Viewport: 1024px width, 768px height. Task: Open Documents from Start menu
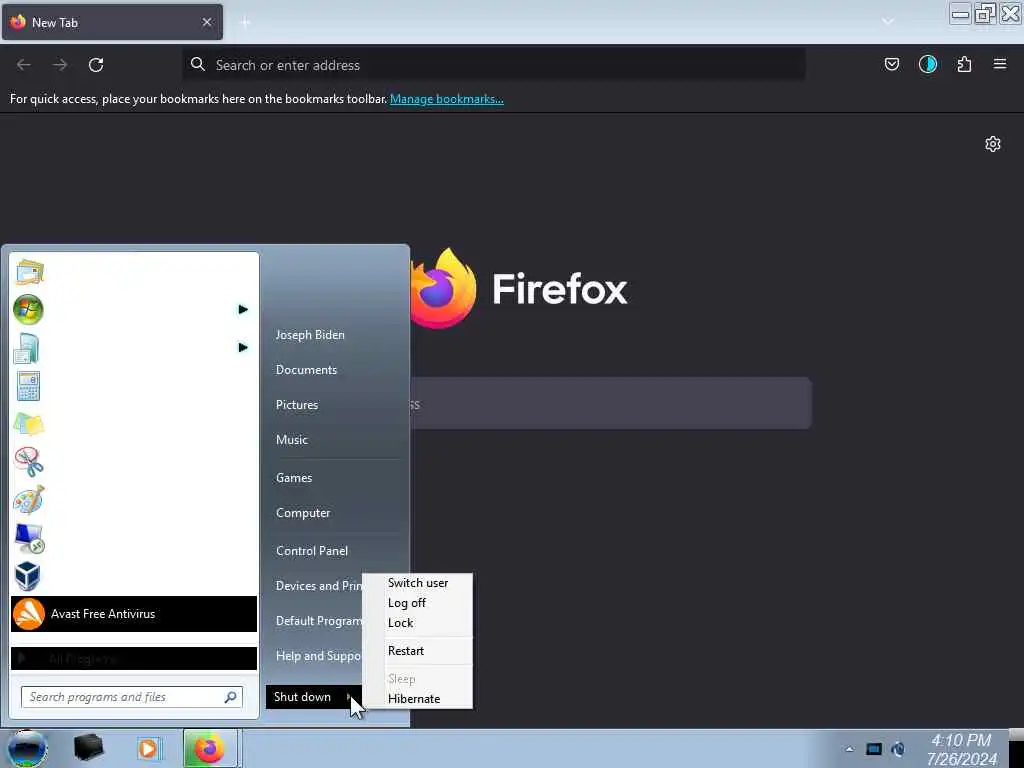(x=306, y=370)
